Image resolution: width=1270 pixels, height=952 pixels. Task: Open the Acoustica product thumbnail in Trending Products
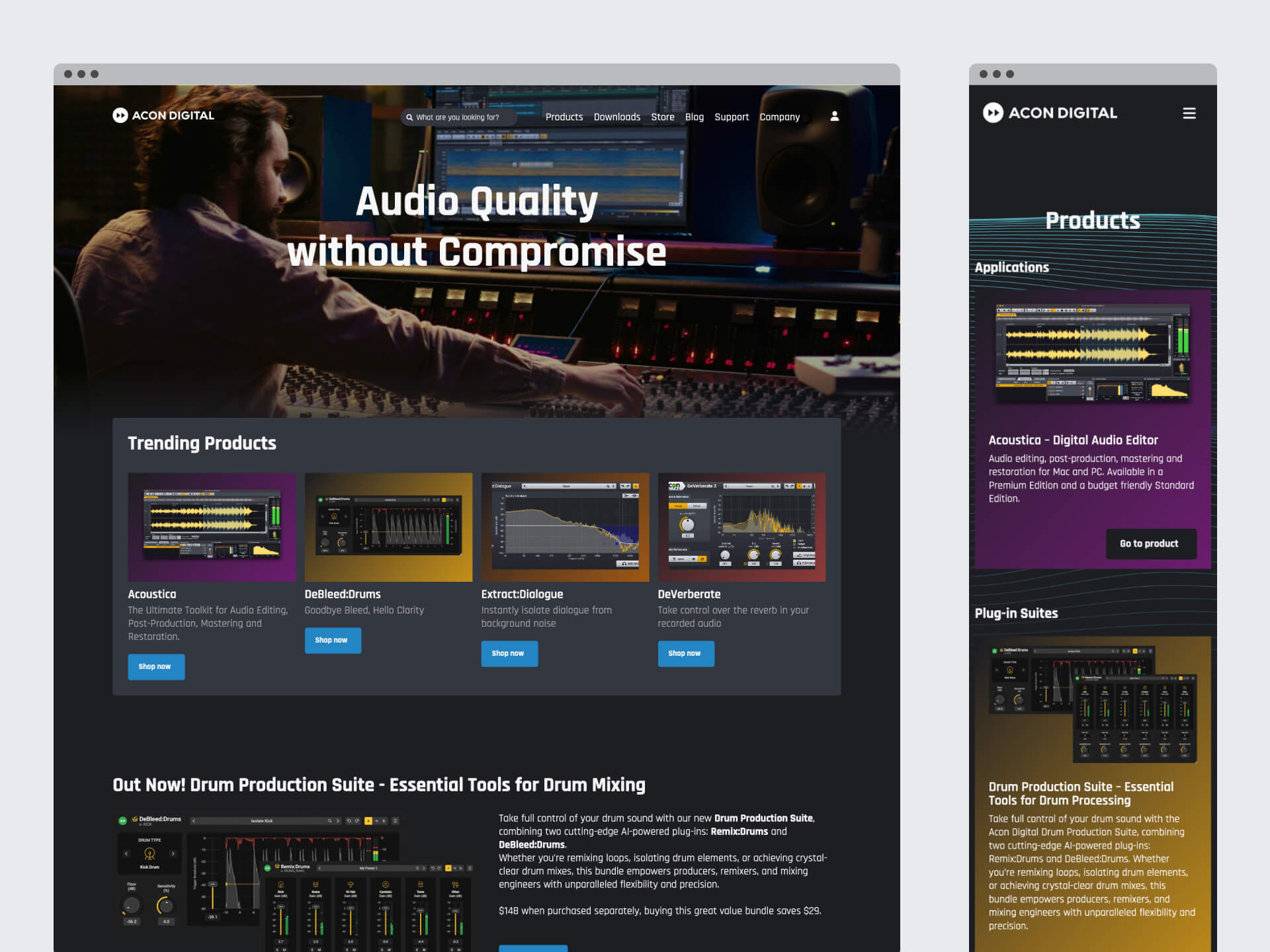click(212, 527)
